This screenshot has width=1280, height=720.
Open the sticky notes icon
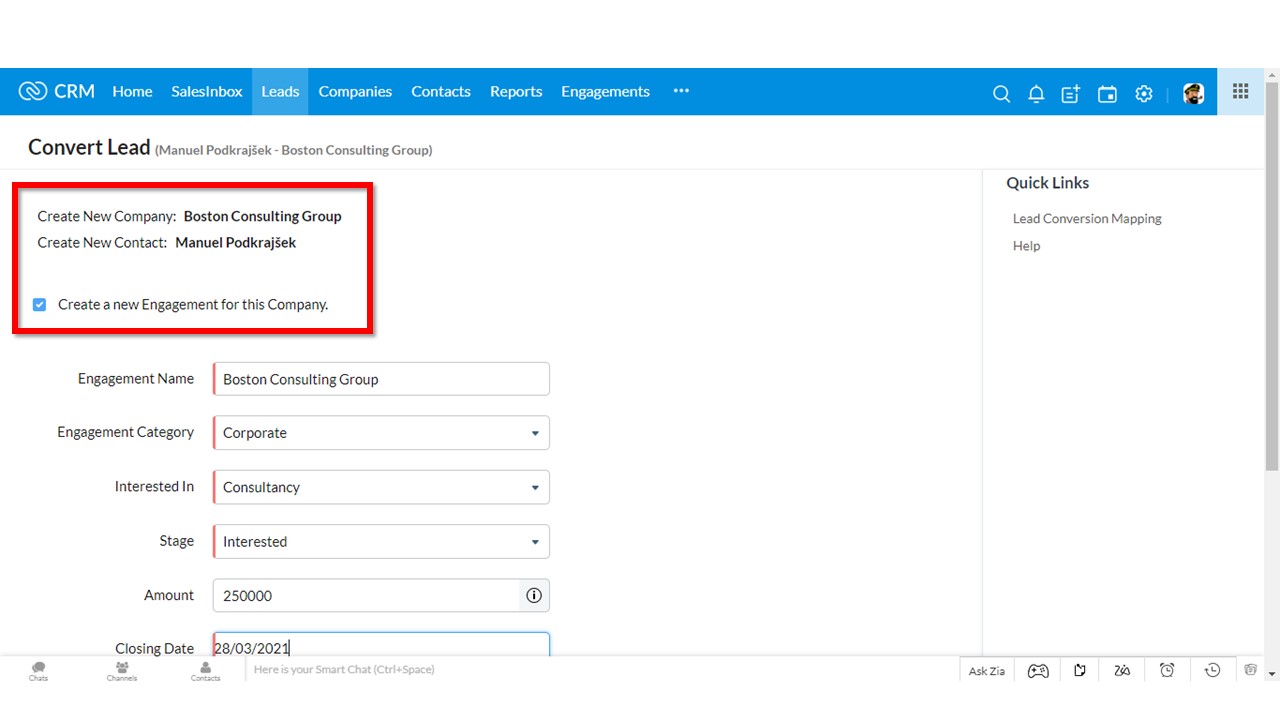pos(1080,671)
